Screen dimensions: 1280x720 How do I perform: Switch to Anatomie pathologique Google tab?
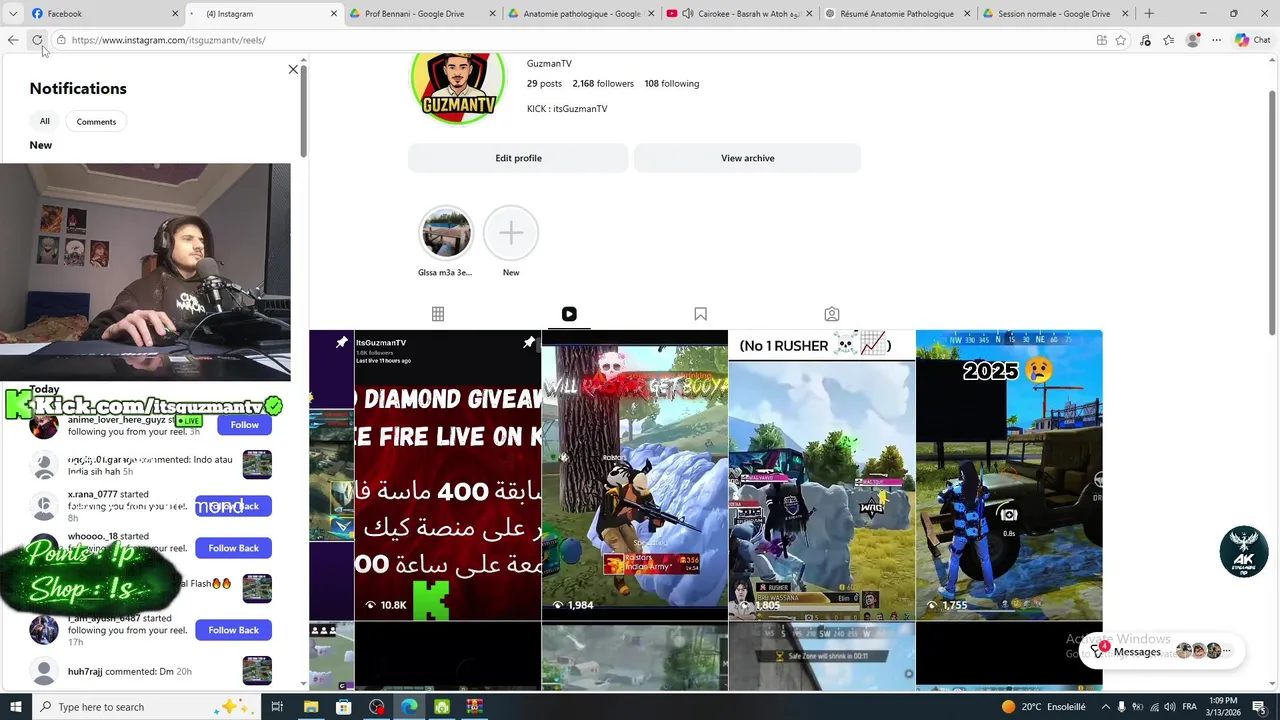tap(580, 14)
